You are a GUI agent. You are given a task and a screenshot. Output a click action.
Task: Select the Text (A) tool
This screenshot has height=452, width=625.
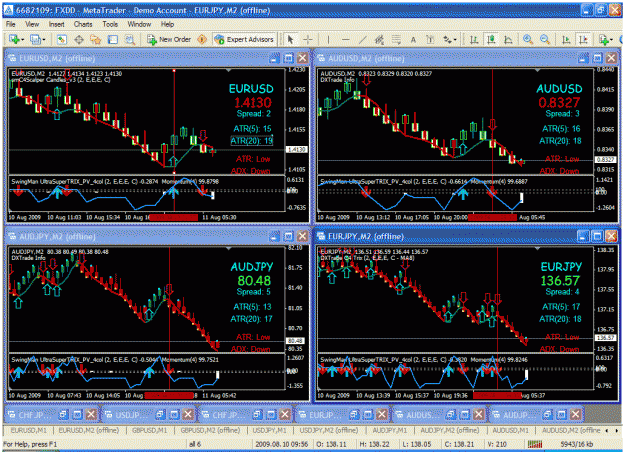[413, 39]
